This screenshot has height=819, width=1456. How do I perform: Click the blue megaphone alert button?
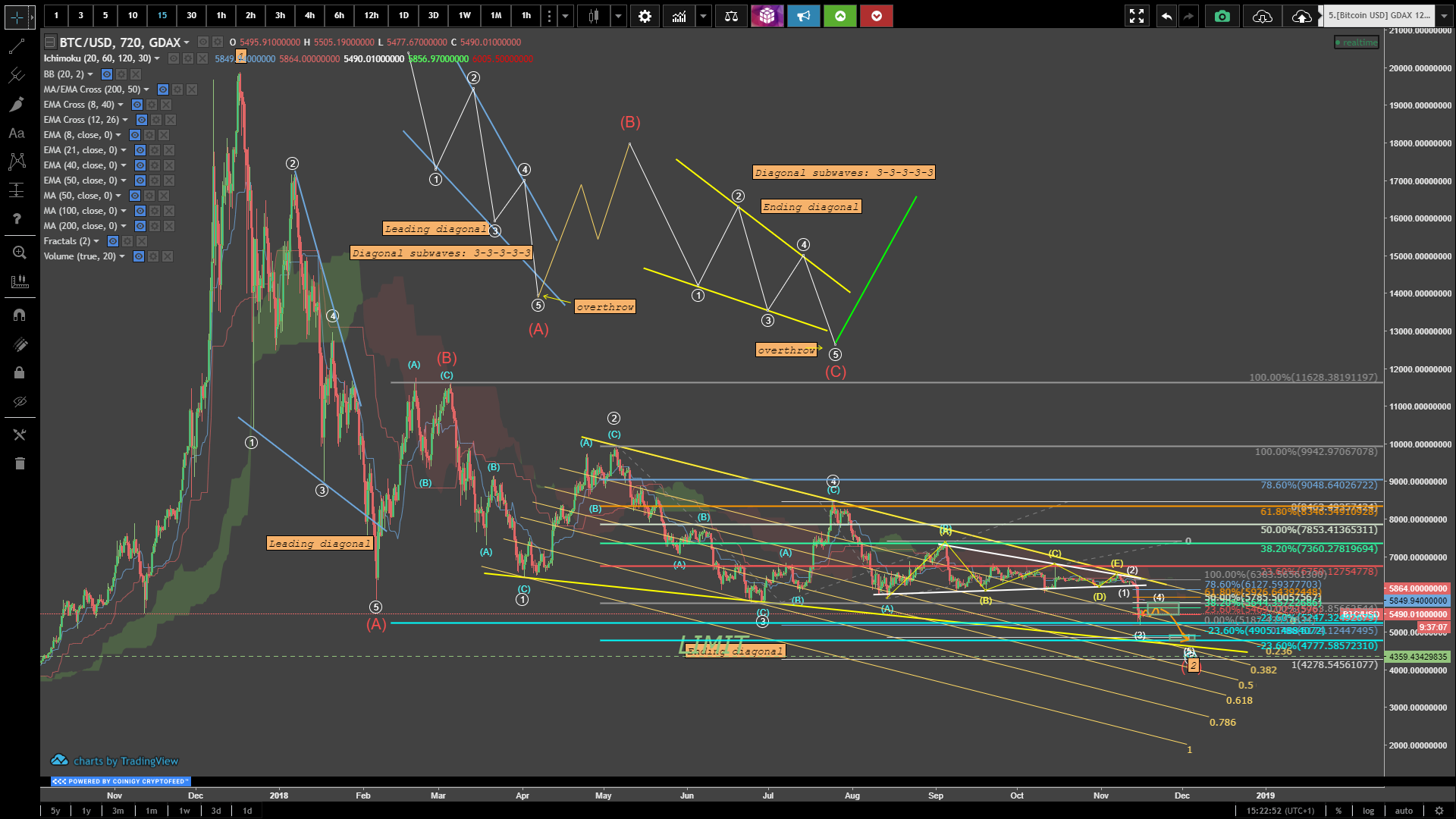tap(803, 16)
